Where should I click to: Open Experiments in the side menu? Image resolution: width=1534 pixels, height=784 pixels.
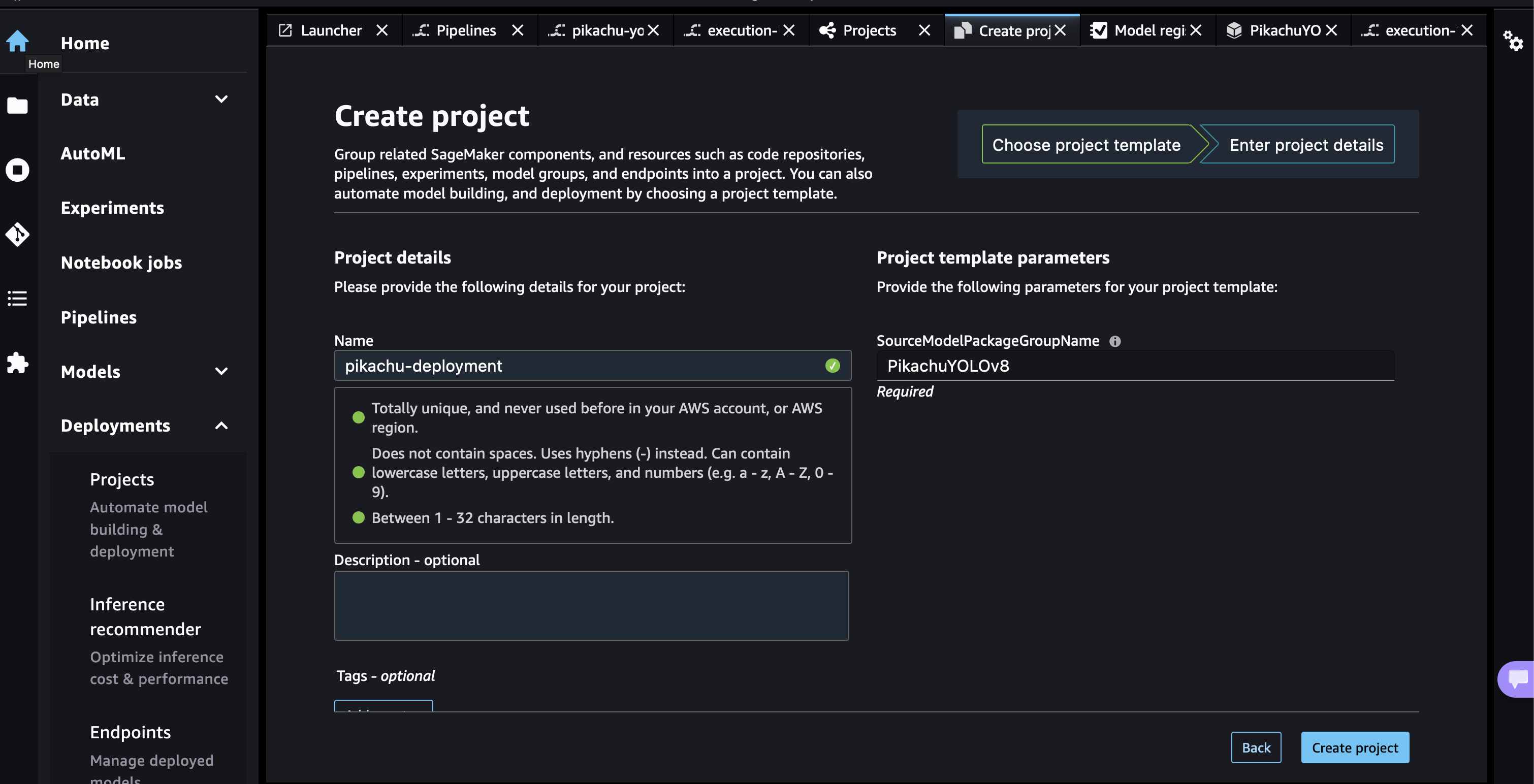coord(112,208)
